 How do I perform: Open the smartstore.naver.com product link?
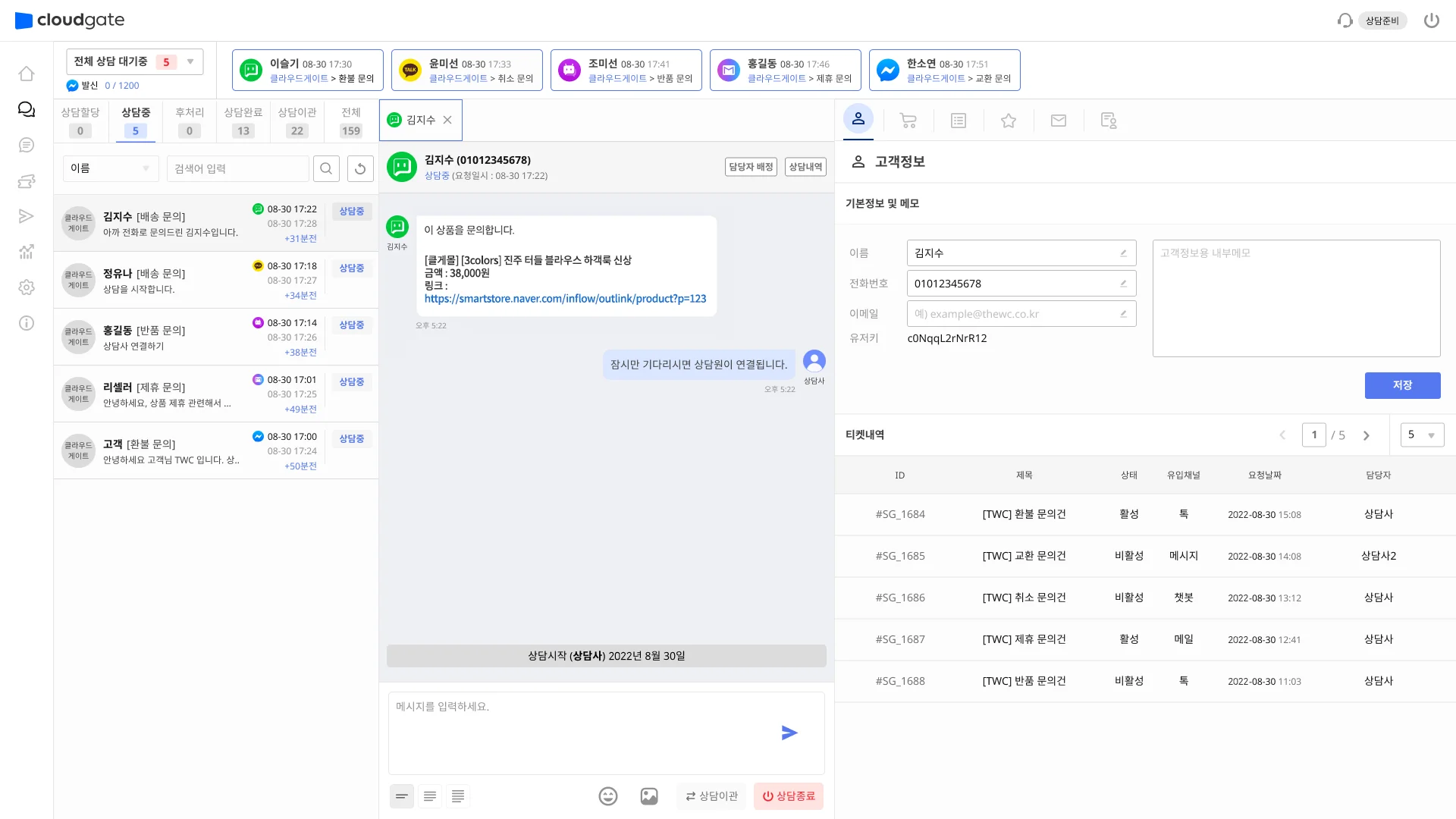pos(565,299)
